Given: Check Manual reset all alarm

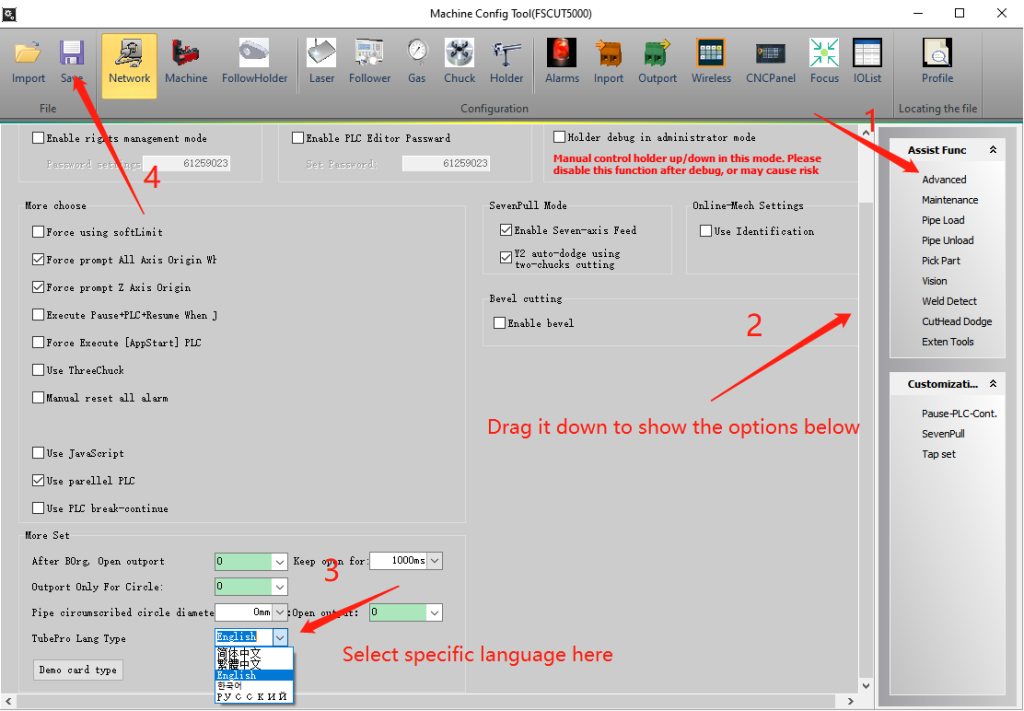Looking at the screenshot, I should [38, 398].
